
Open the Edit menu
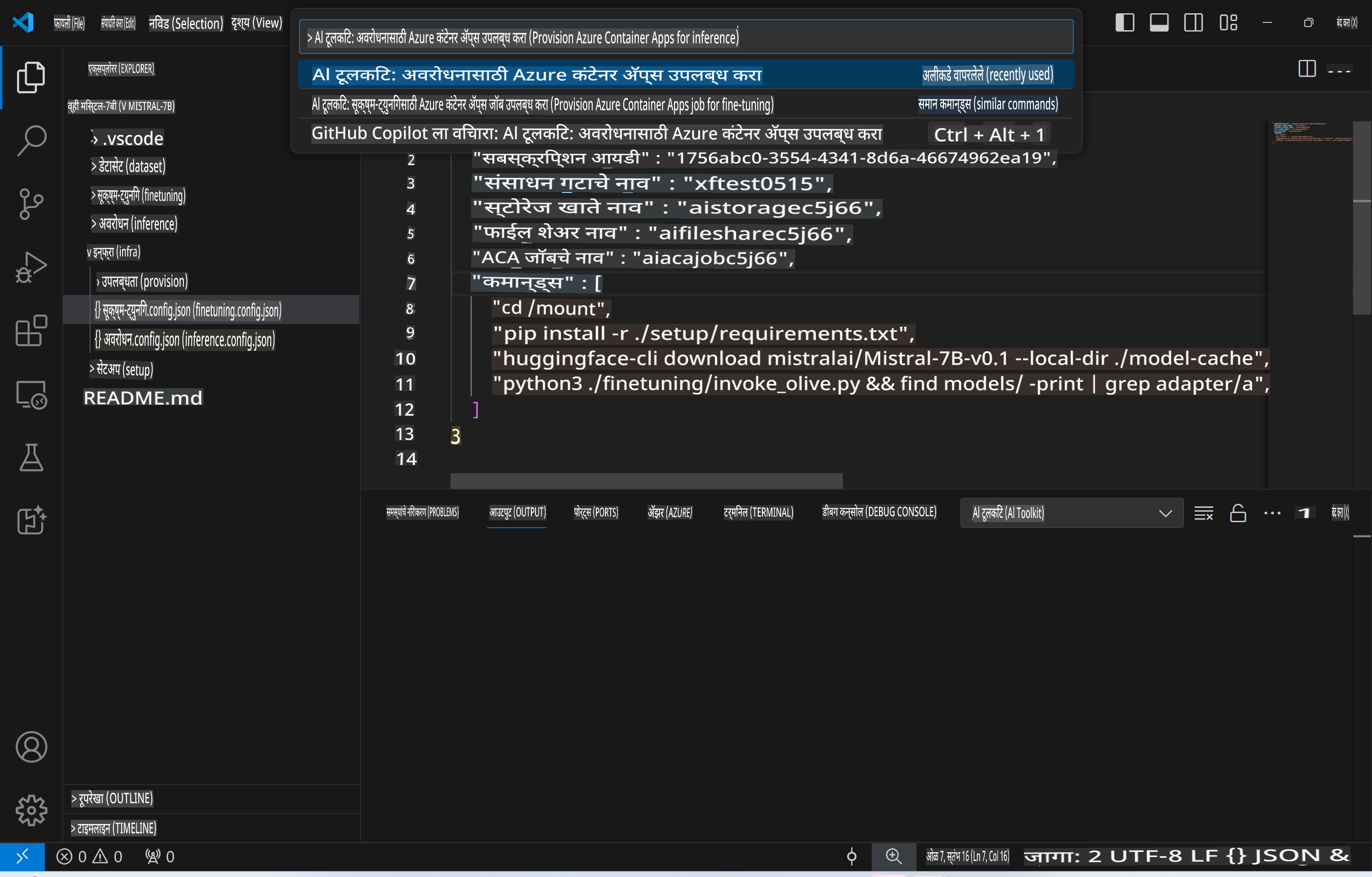tap(118, 23)
